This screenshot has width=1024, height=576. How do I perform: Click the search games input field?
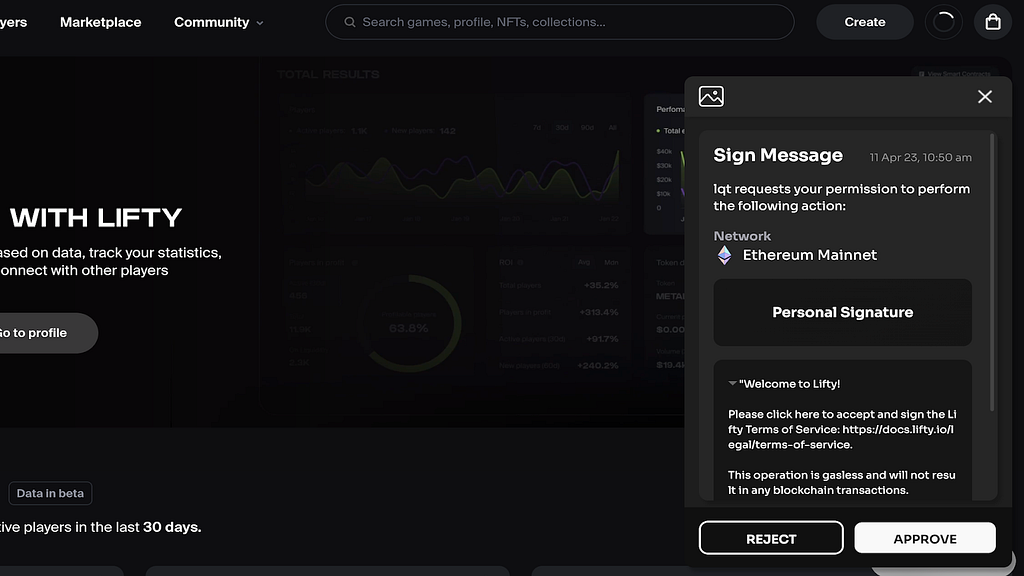(x=560, y=22)
